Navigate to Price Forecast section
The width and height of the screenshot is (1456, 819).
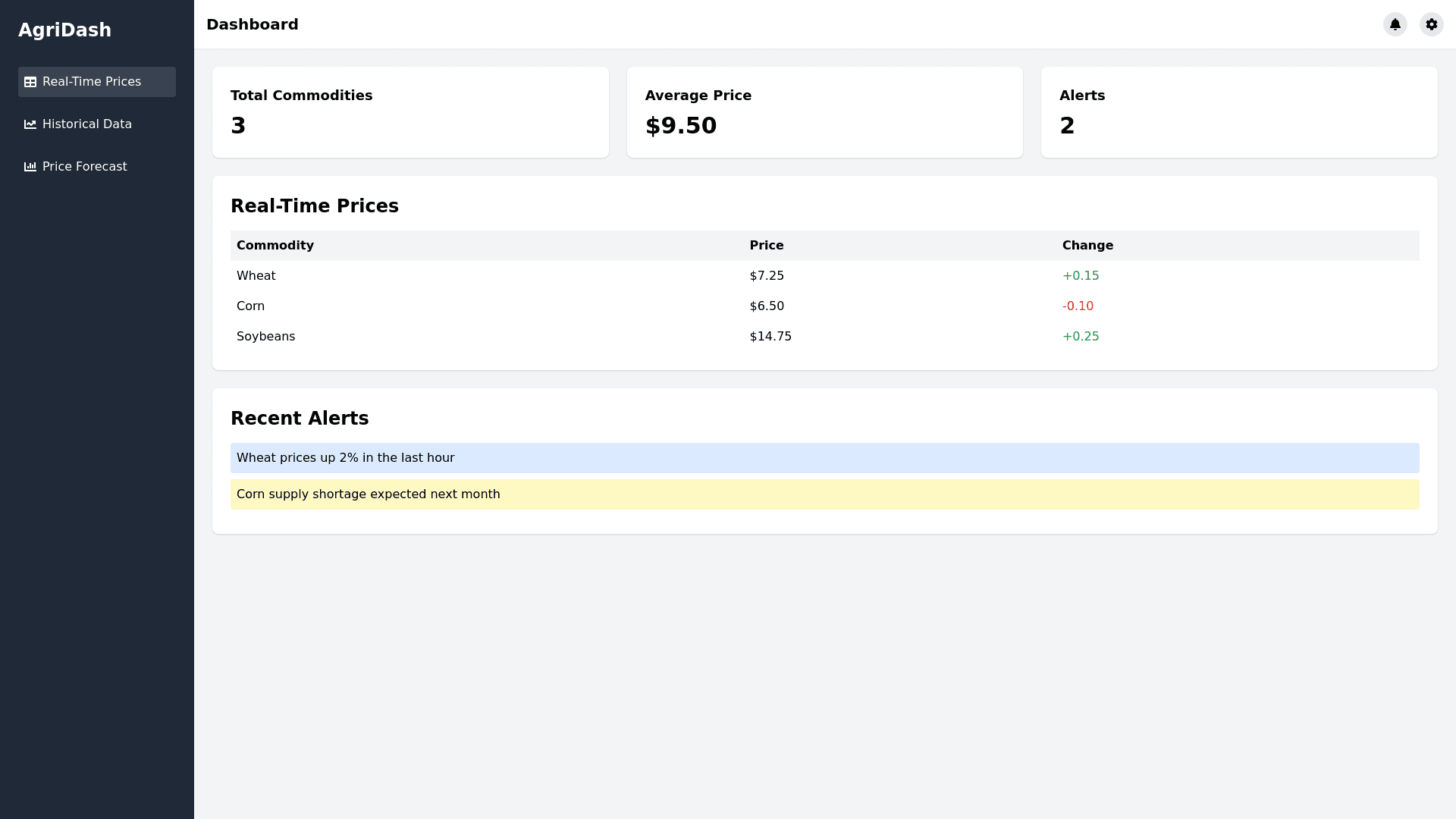tap(85, 167)
